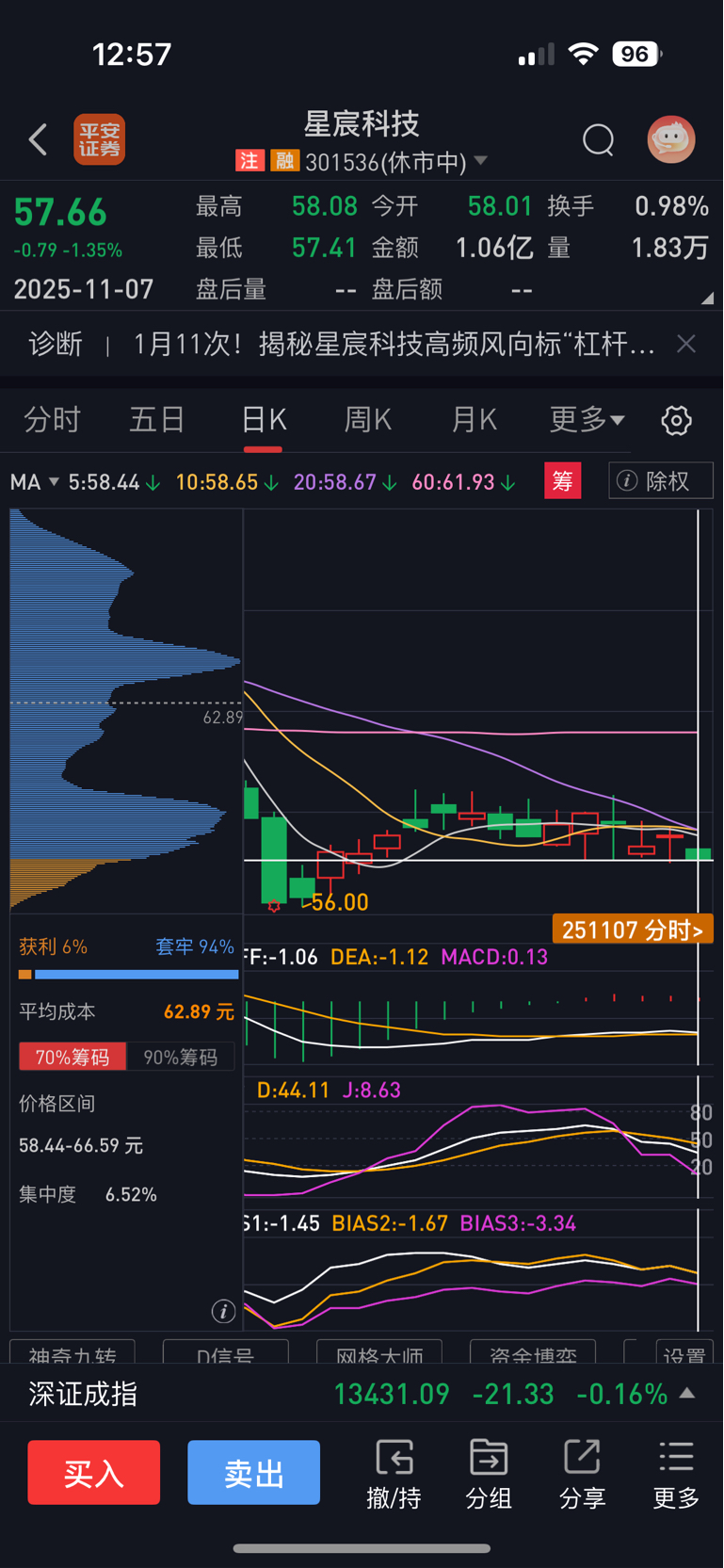Toggle the red 筹 chip distribution button
This screenshot has width=724, height=1568.
(x=562, y=481)
